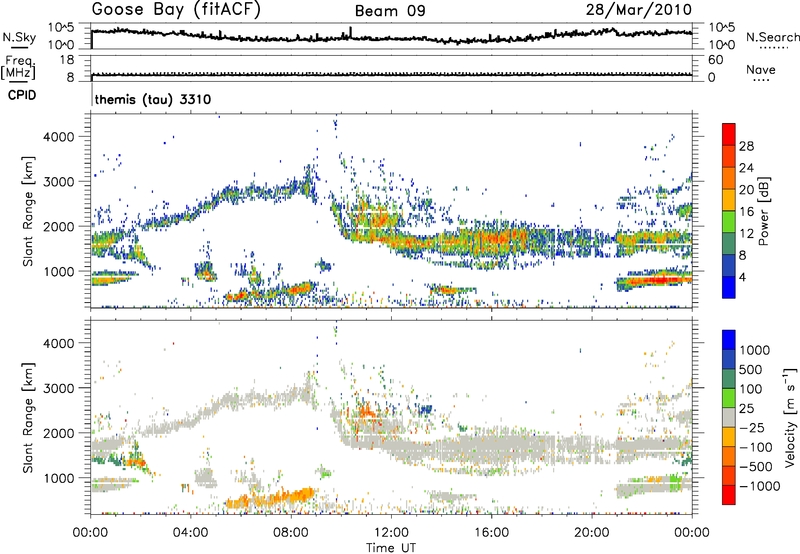Click the '04:00' time tick label
This screenshot has height=554, width=800.
click(191, 533)
